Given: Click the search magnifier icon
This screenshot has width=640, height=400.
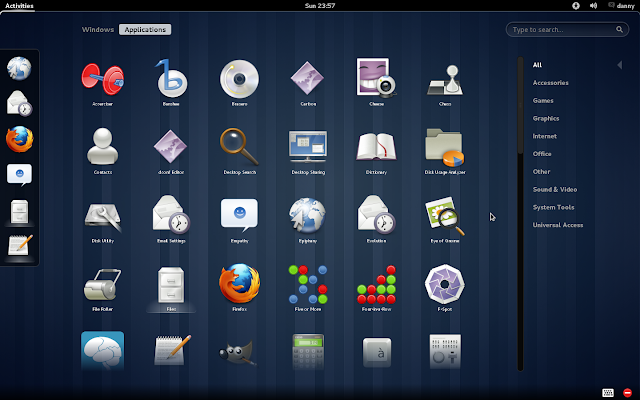Looking at the screenshot, I should pyautogui.click(x=619, y=29).
